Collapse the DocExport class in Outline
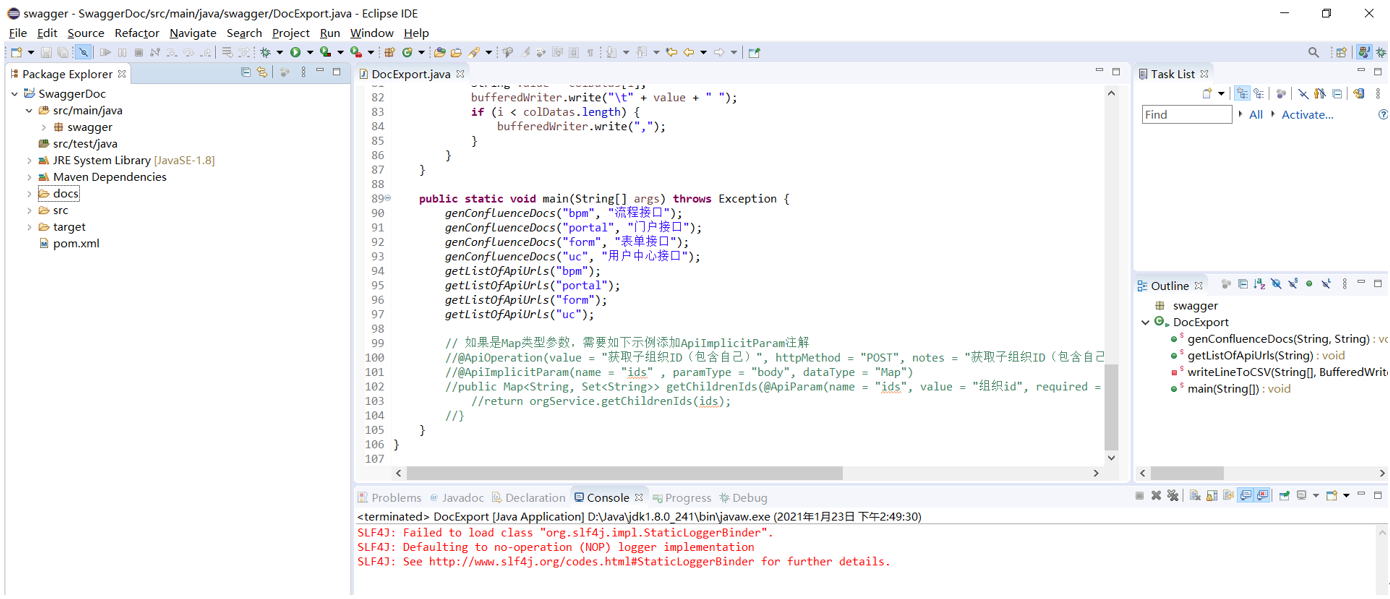This screenshot has height=599, width=1390. point(1146,322)
